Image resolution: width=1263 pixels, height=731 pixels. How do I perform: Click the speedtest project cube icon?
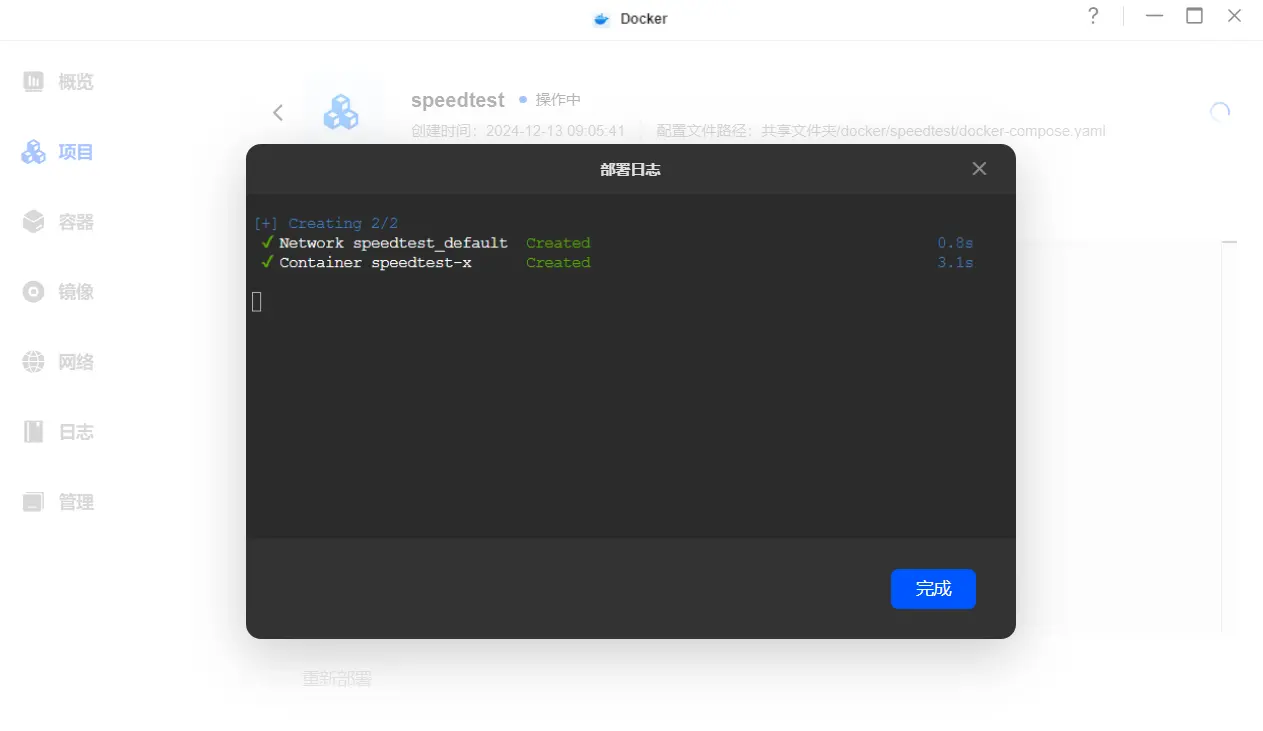click(x=341, y=112)
